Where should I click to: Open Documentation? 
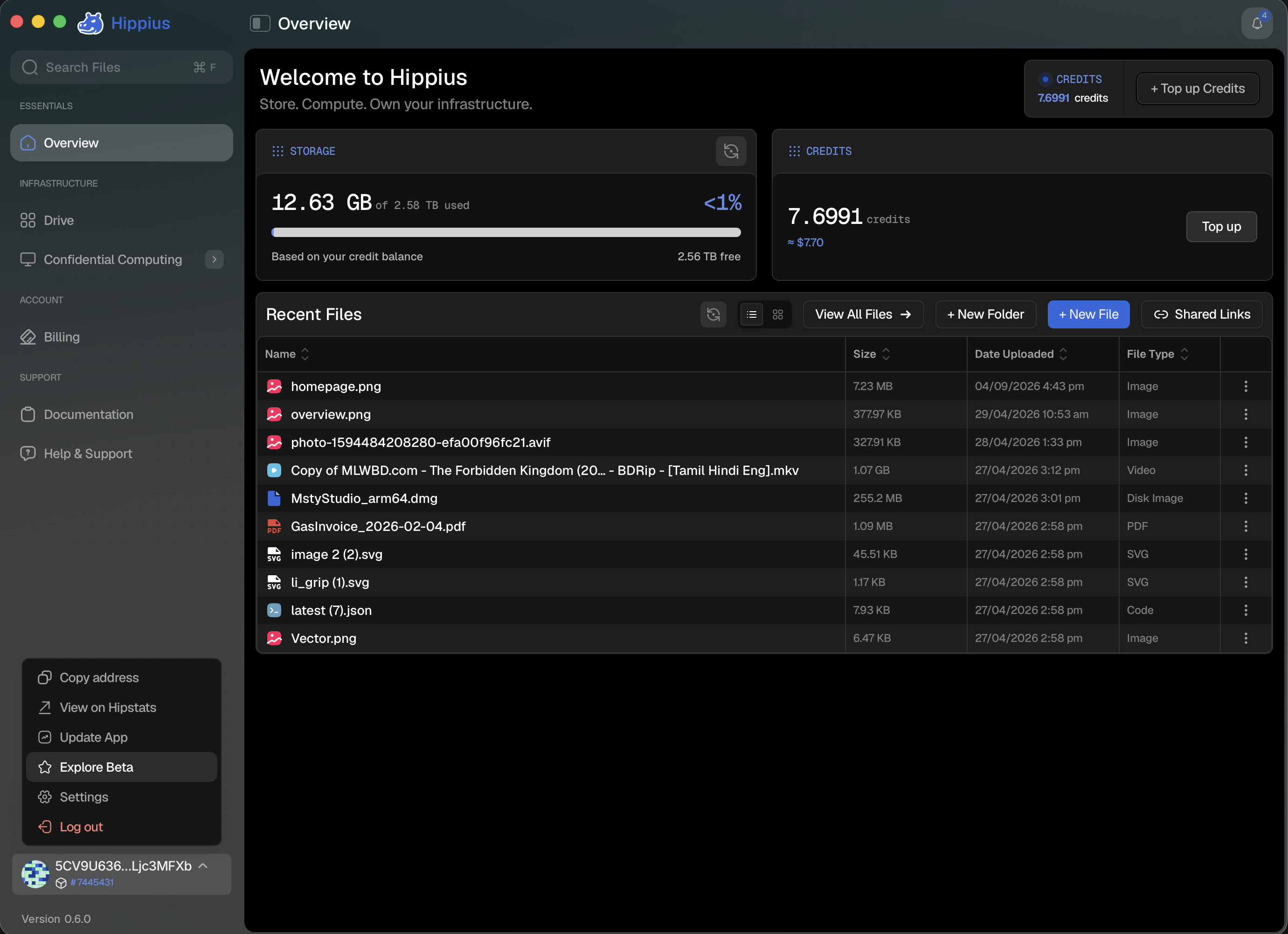(122, 414)
